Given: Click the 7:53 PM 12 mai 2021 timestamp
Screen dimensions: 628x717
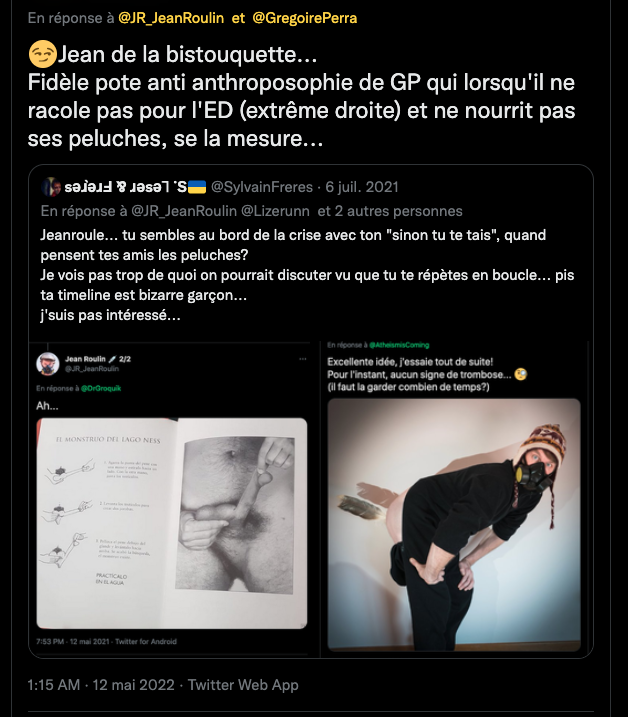Looking at the screenshot, I should tap(73, 642).
